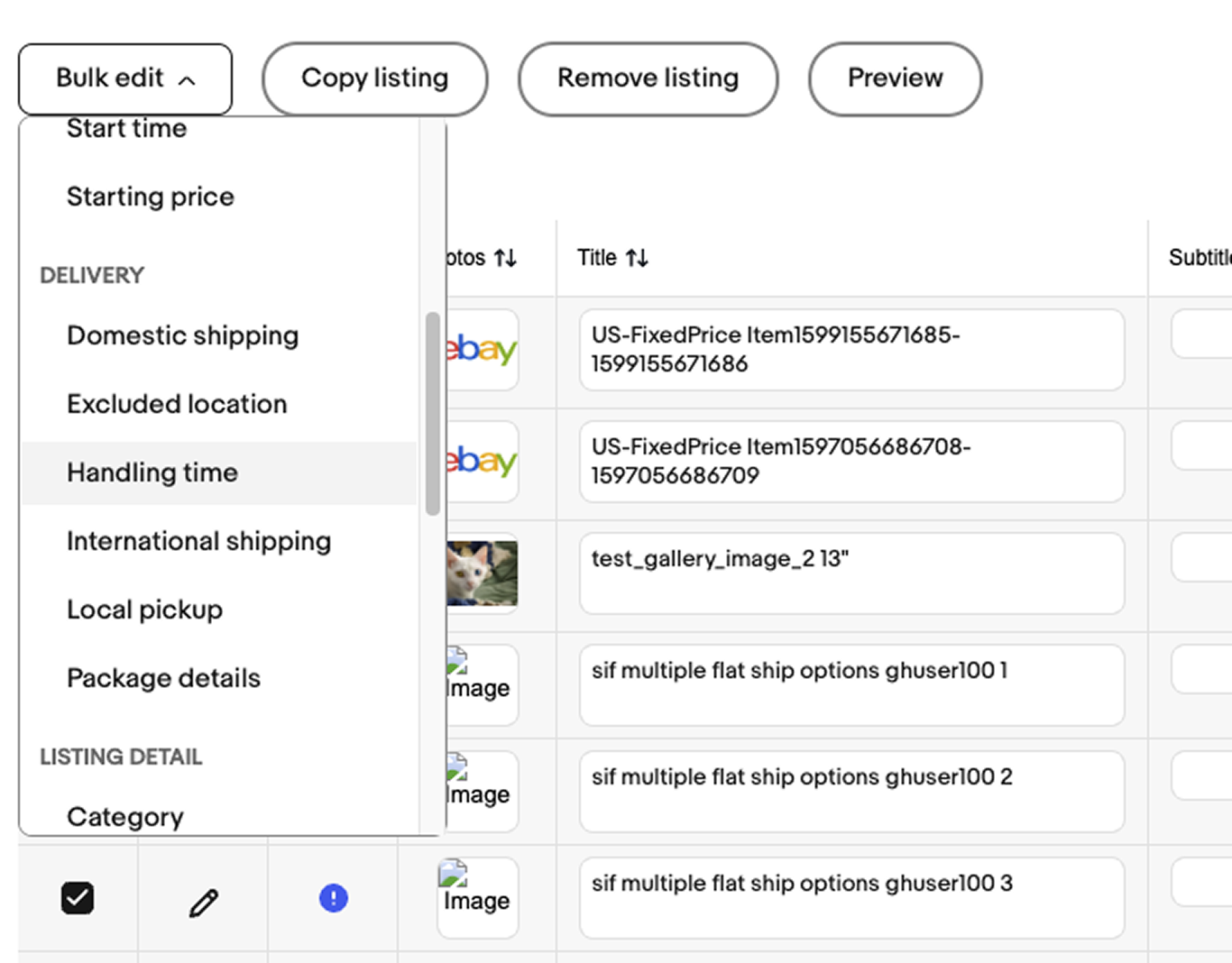Open the listing Preview
The width and height of the screenshot is (1232, 963).
coord(895,78)
